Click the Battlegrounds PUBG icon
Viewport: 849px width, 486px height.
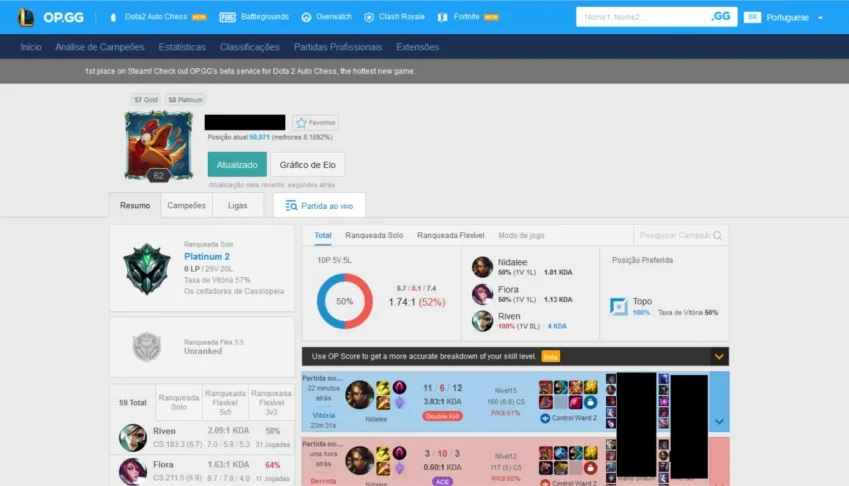pyautogui.click(x=227, y=17)
